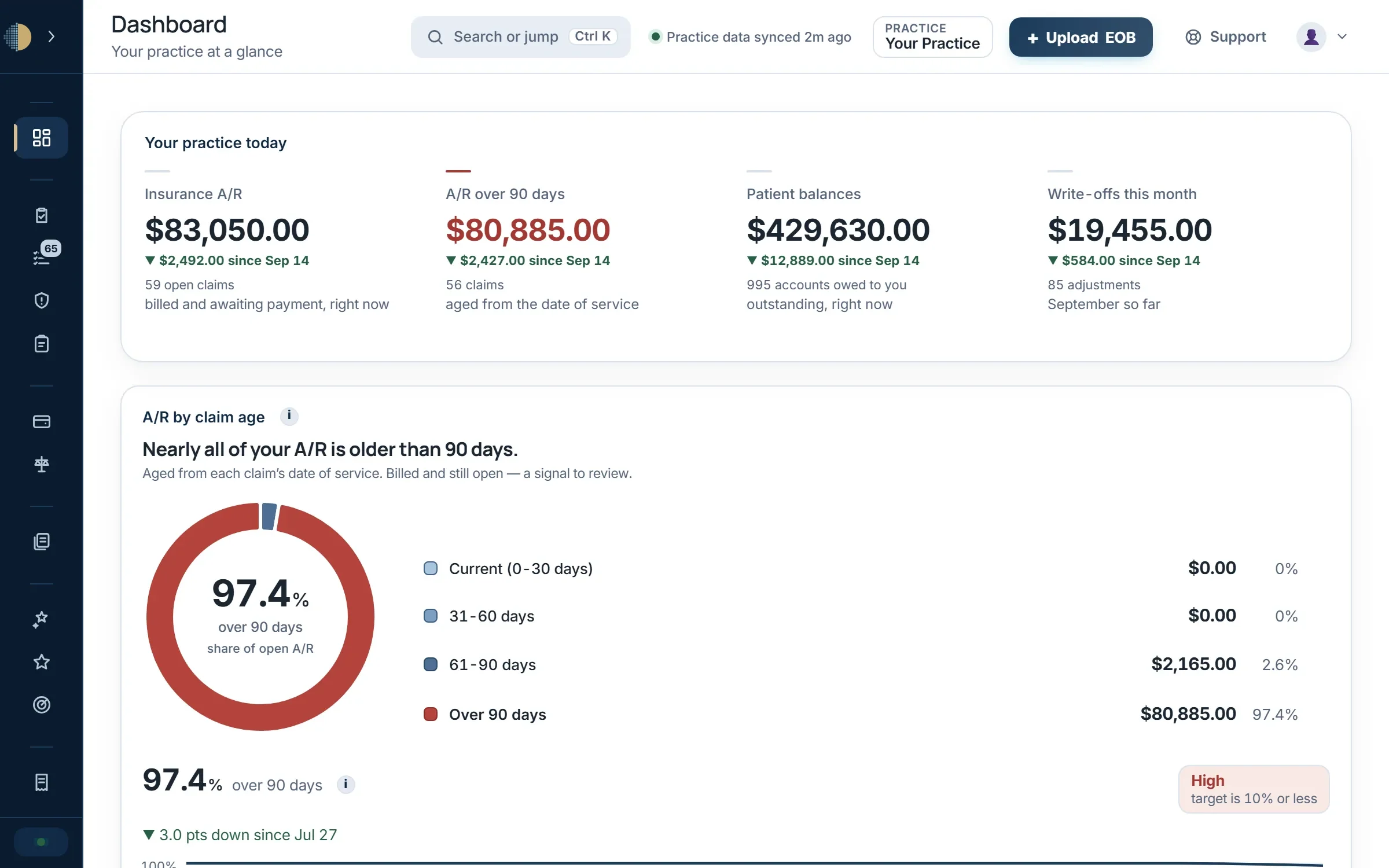Viewport: 1389px width, 868px height.
Task: Open the receipt icon in sidebar
Action: (41, 782)
